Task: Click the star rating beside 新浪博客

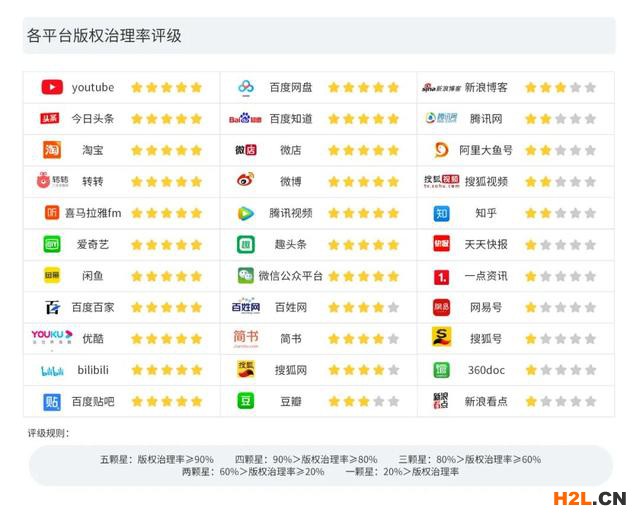Action: click(561, 88)
